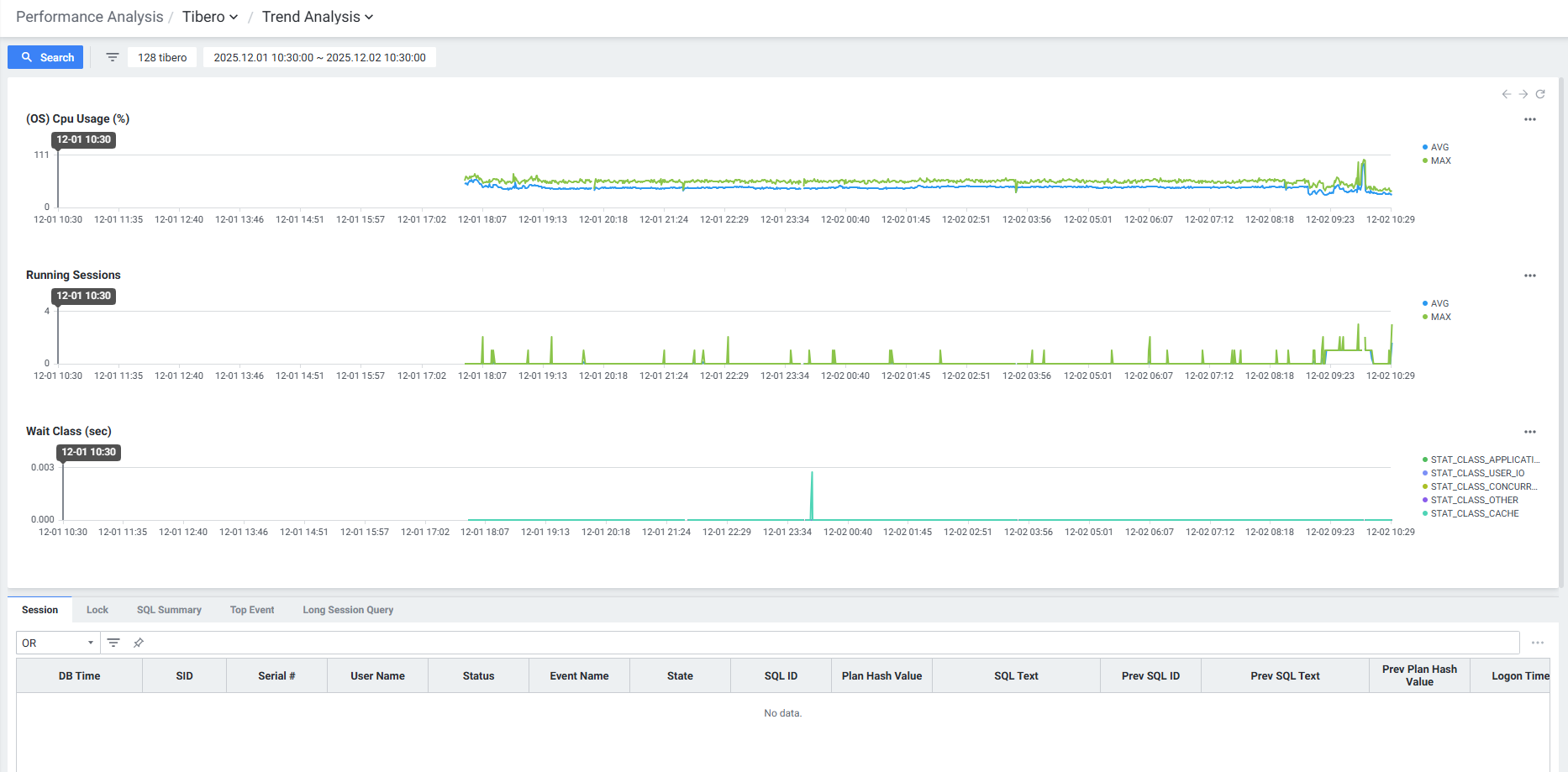
Task: Expand the Tibero breadcrumb dropdown
Action: coord(210,17)
